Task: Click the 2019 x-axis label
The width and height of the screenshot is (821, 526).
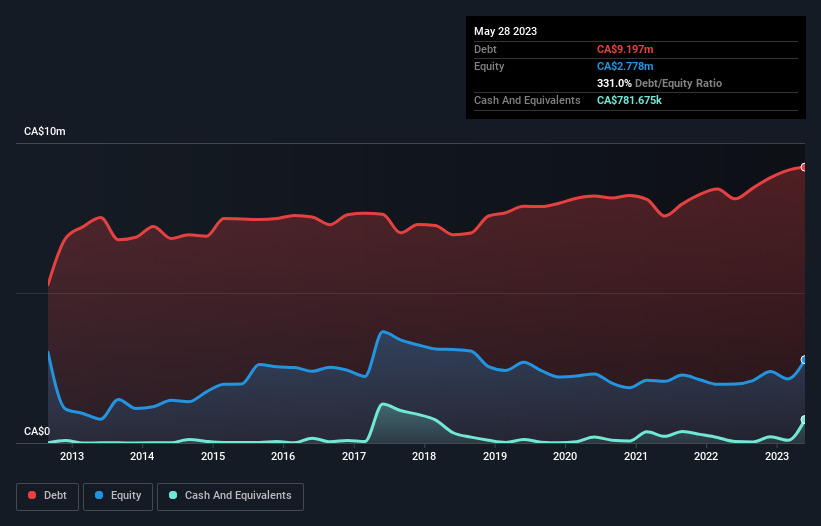Action: pos(495,456)
